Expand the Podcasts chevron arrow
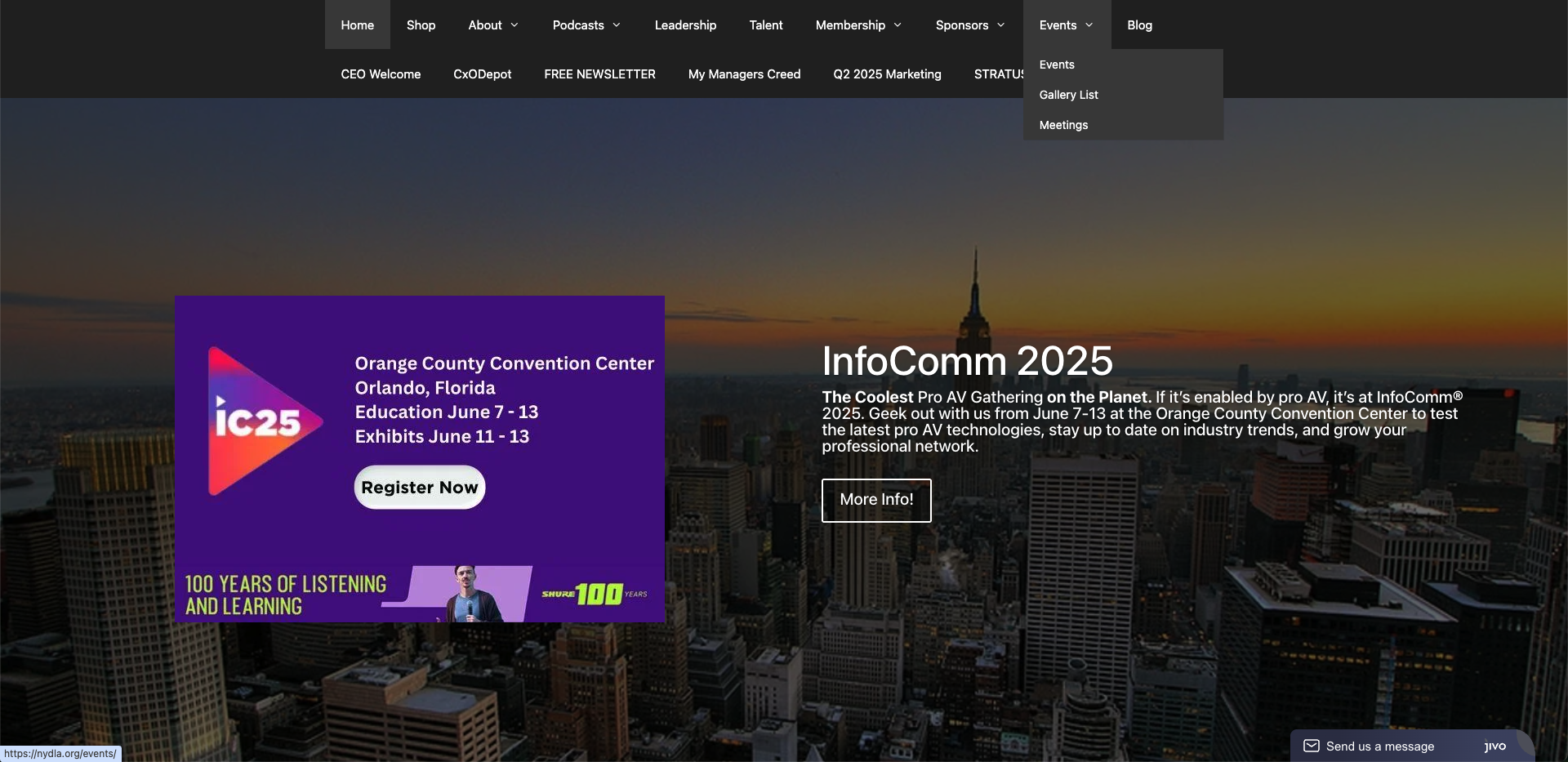 617,25
